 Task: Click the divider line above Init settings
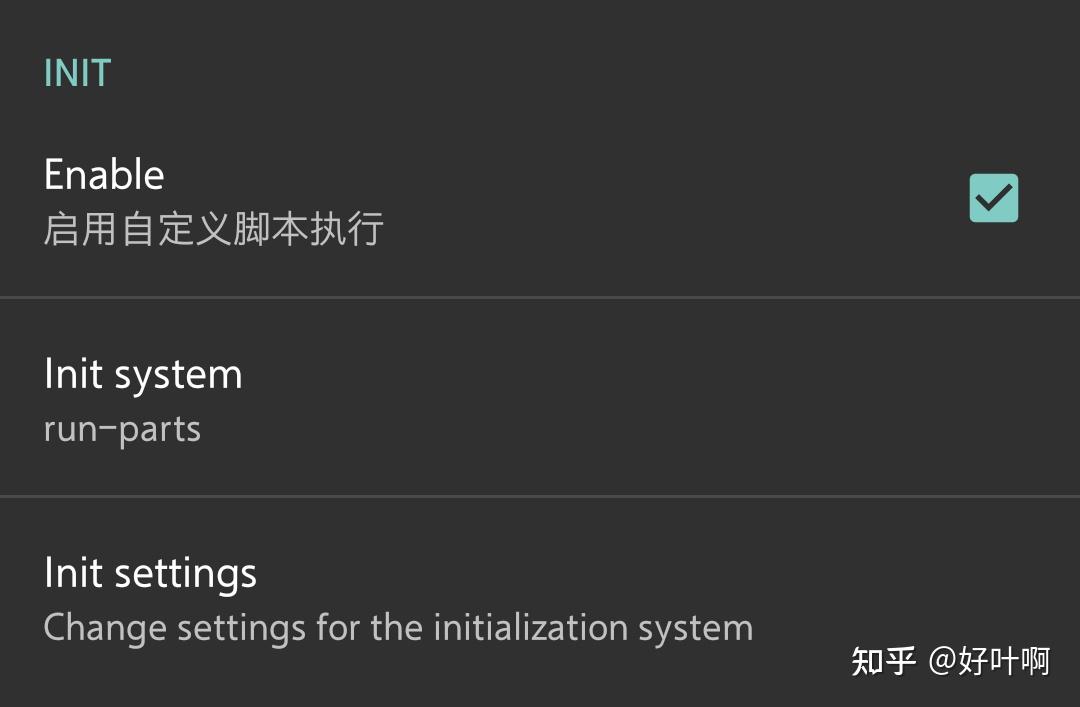(540, 495)
